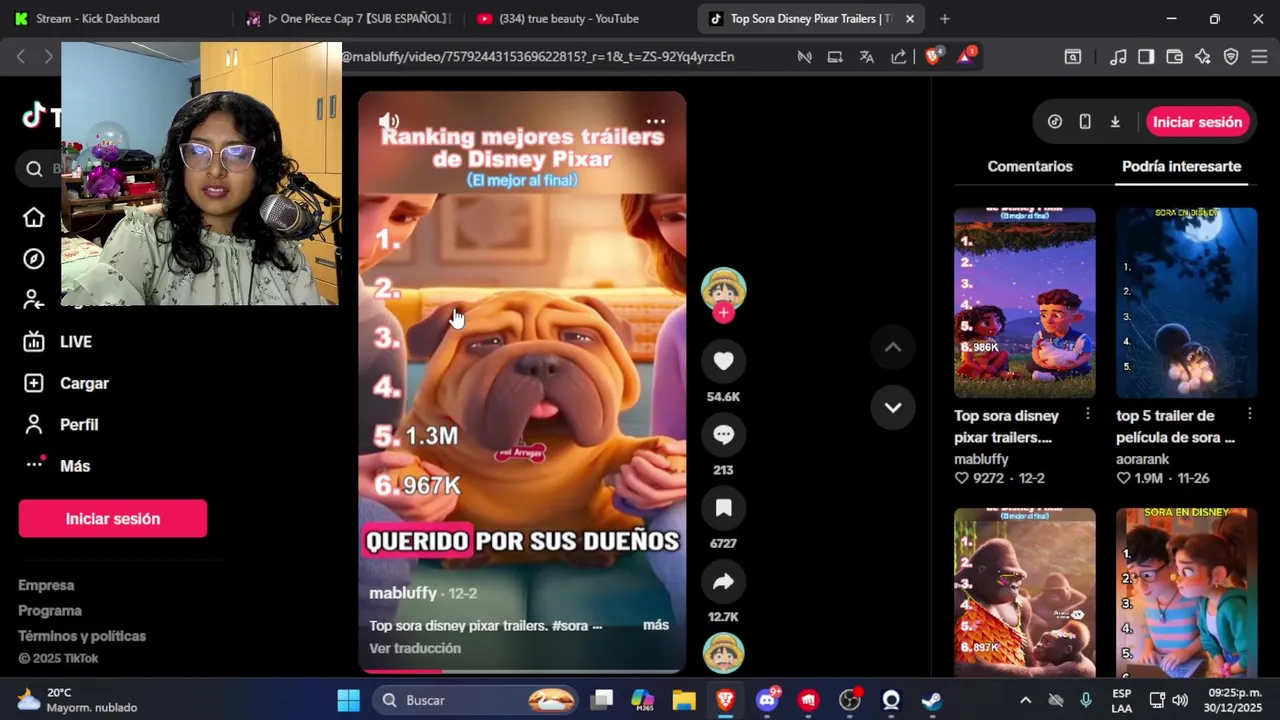Open Perfil in the sidebar
The height and width of the screenshot is (720, 1280).
pos(61,425)
